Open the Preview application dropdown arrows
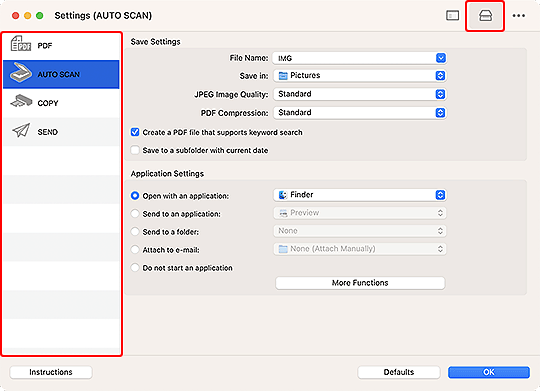This screenshot has height=391, width=540. tap(440, 213)
